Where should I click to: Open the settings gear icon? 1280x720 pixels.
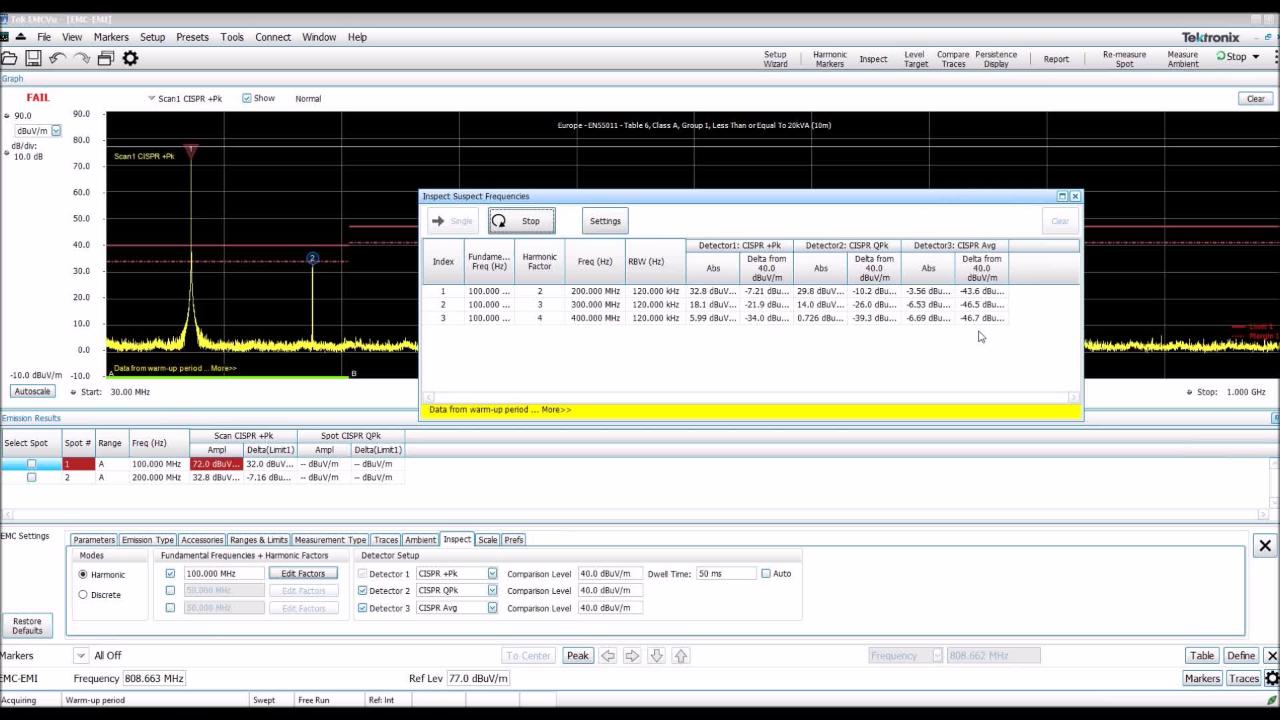(x=129, y=58)
